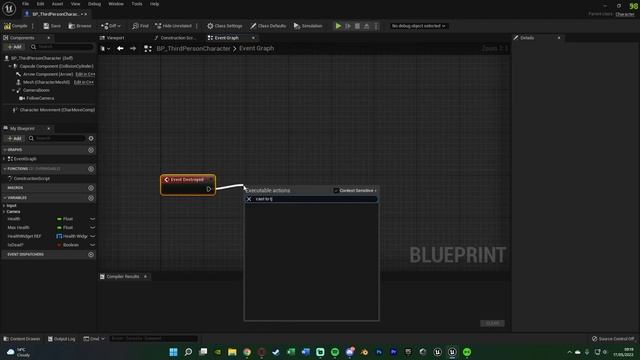Viewport: 640px width, 360px height.
Task: Open the Tools menu
Action: click(x=137, y=4)
